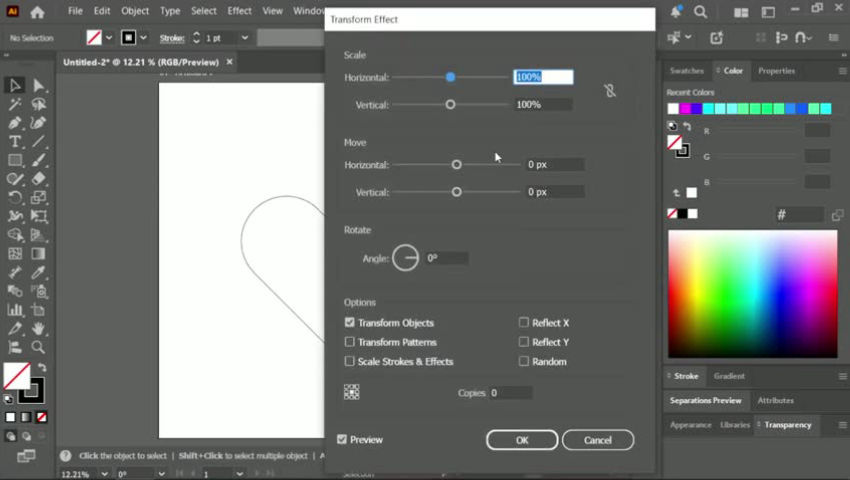Switch to the Properties tab
This screenshot has height=480, width=850.
[x=776, y=71]
